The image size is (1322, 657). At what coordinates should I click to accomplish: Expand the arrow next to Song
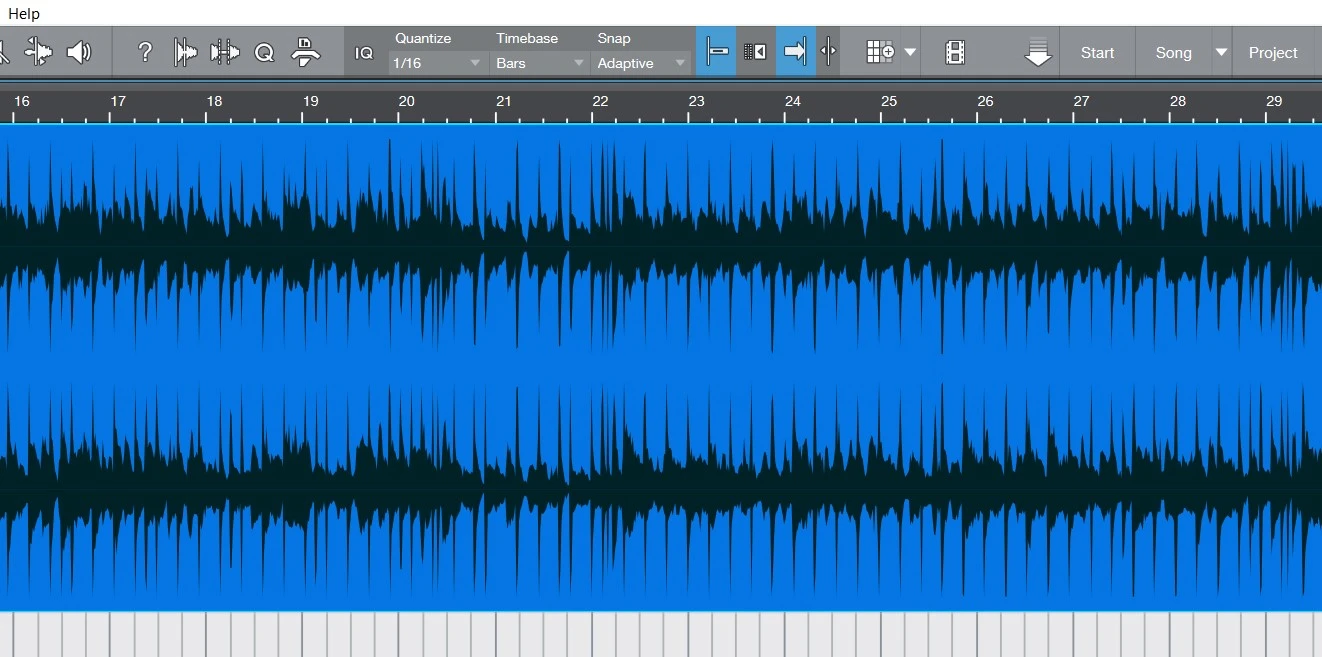click(1221, 53)
